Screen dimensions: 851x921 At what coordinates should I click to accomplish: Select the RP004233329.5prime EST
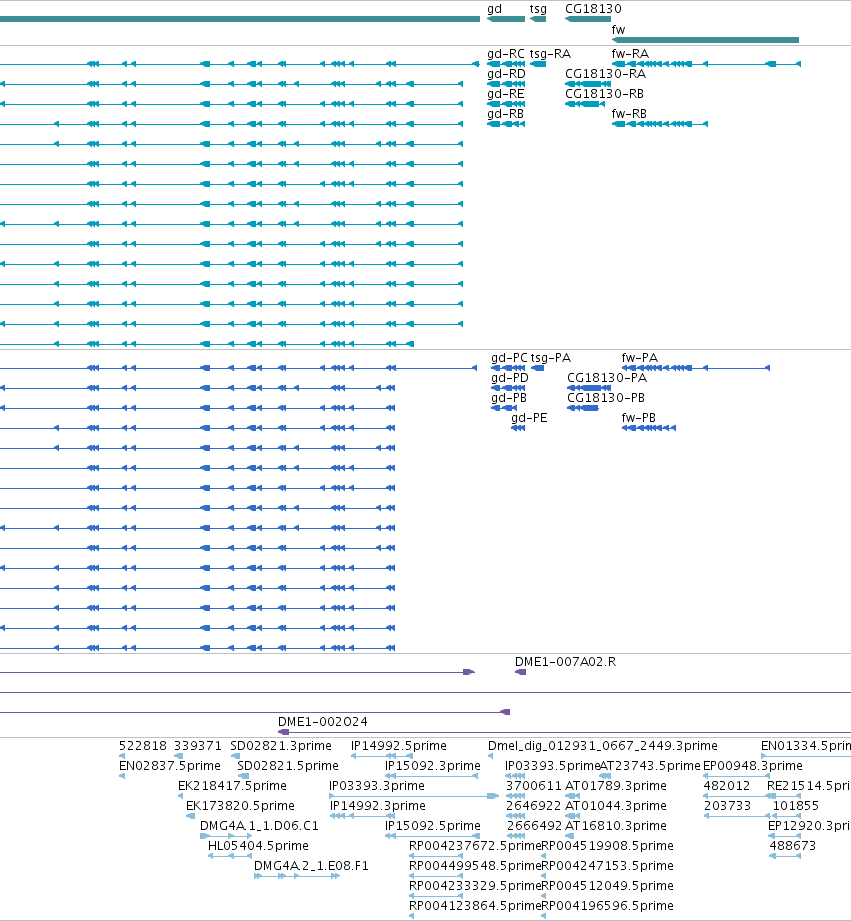coord(436,896)
